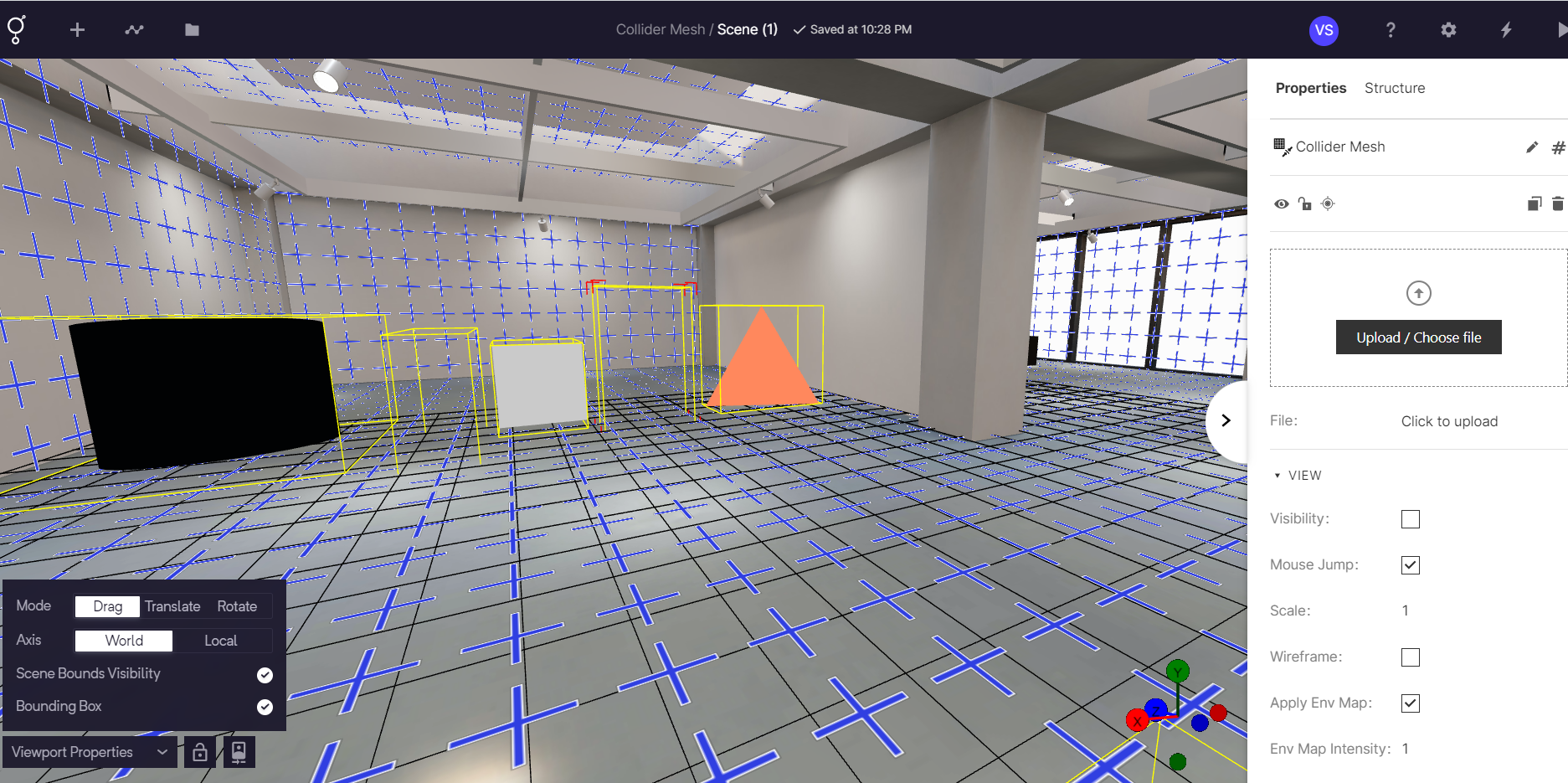
Task: Open the folder icon in top bar
Action: click(192, 30)
